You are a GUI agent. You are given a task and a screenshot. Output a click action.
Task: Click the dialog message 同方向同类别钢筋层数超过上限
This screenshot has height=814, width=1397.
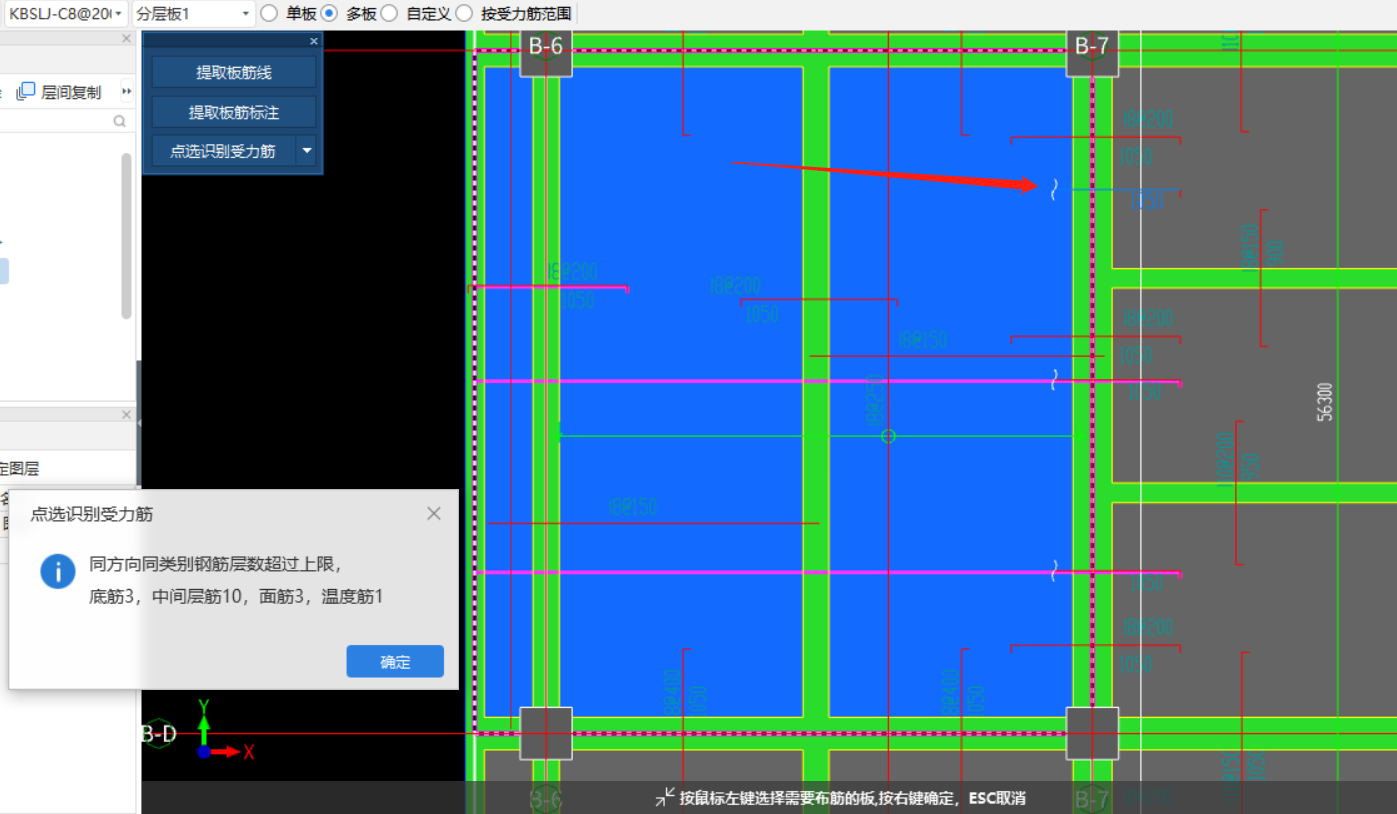click(216, 564)
